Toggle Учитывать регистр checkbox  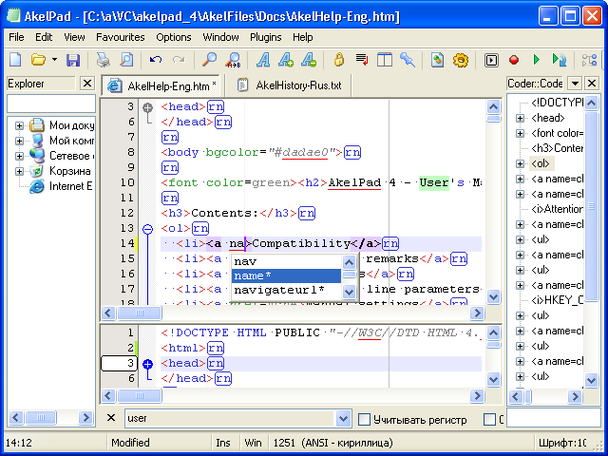364,419
